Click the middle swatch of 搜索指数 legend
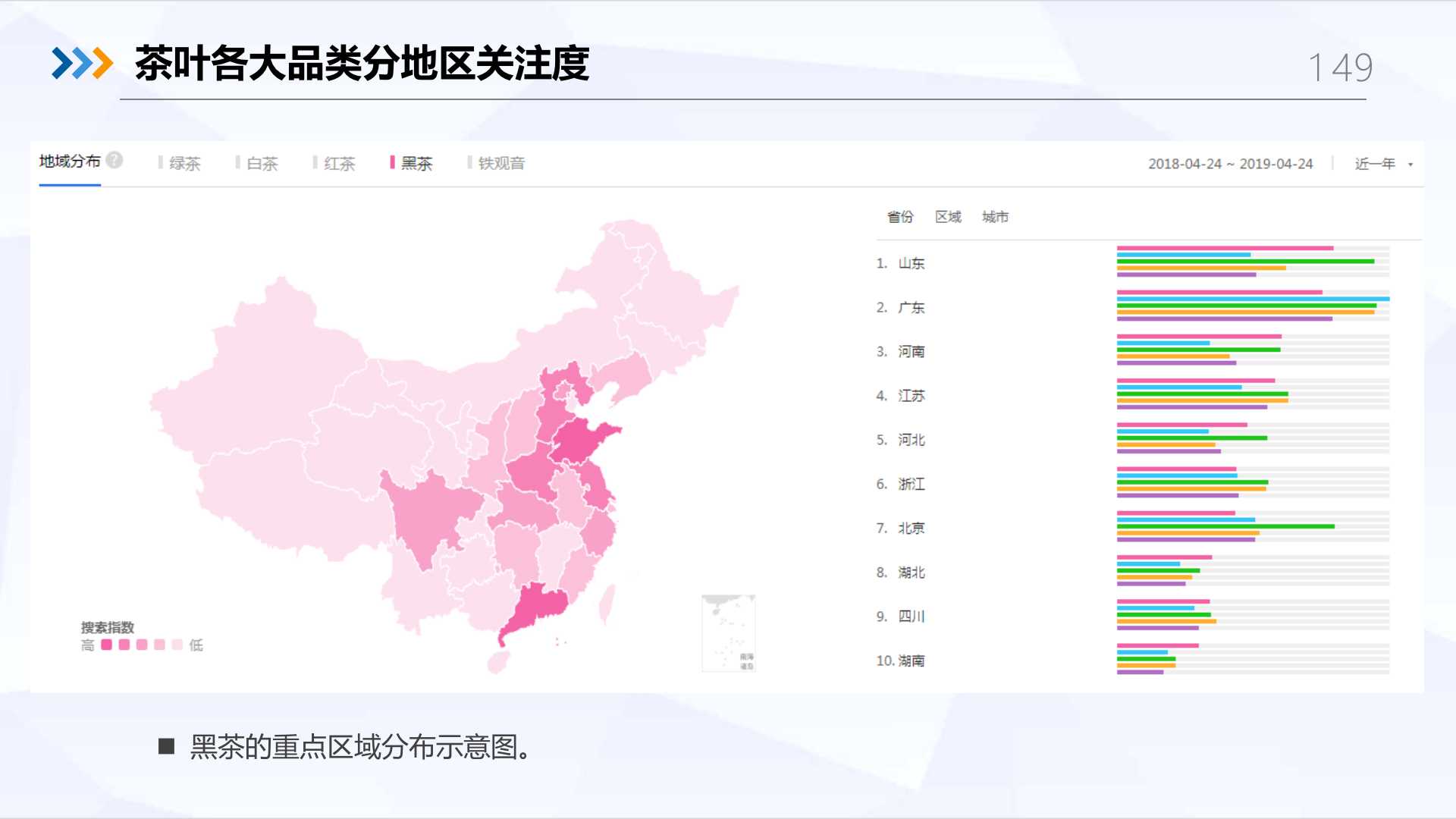 coord(142,645)
